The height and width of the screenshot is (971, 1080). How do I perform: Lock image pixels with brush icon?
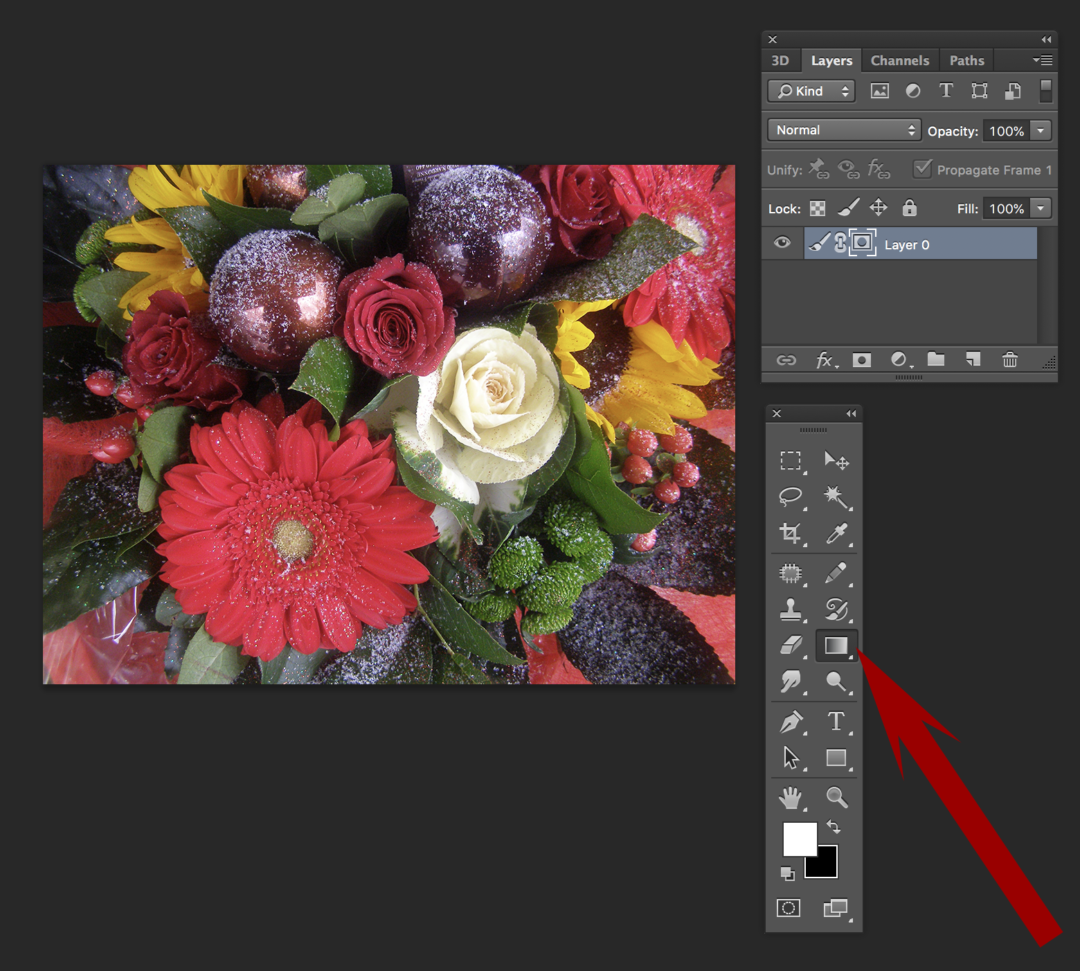click(849, 207)
